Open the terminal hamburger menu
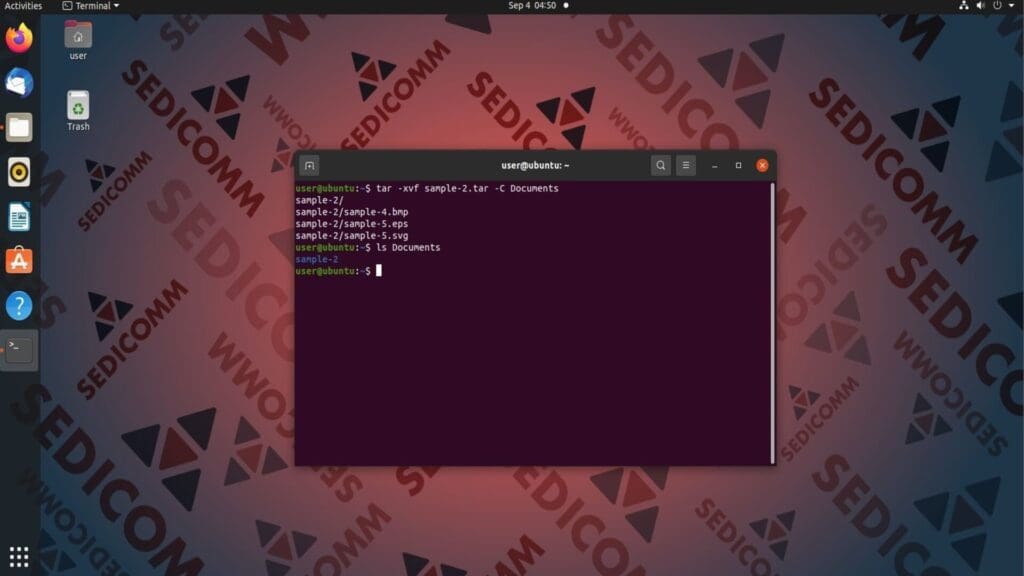 pos(686,165)
